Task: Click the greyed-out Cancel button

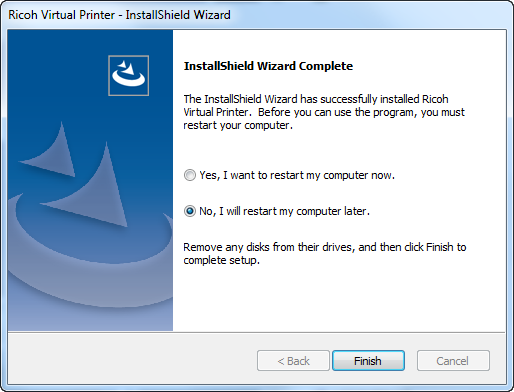Action: click(x=453, y=361)
